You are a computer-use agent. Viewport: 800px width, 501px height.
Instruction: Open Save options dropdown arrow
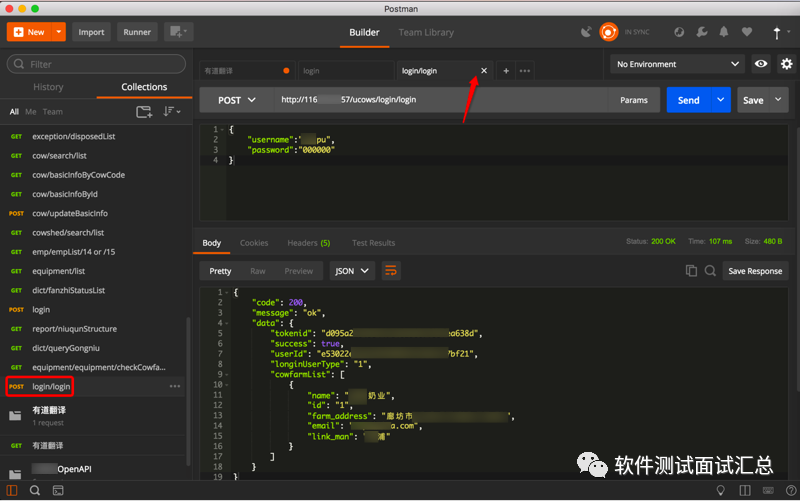point(779,100)
